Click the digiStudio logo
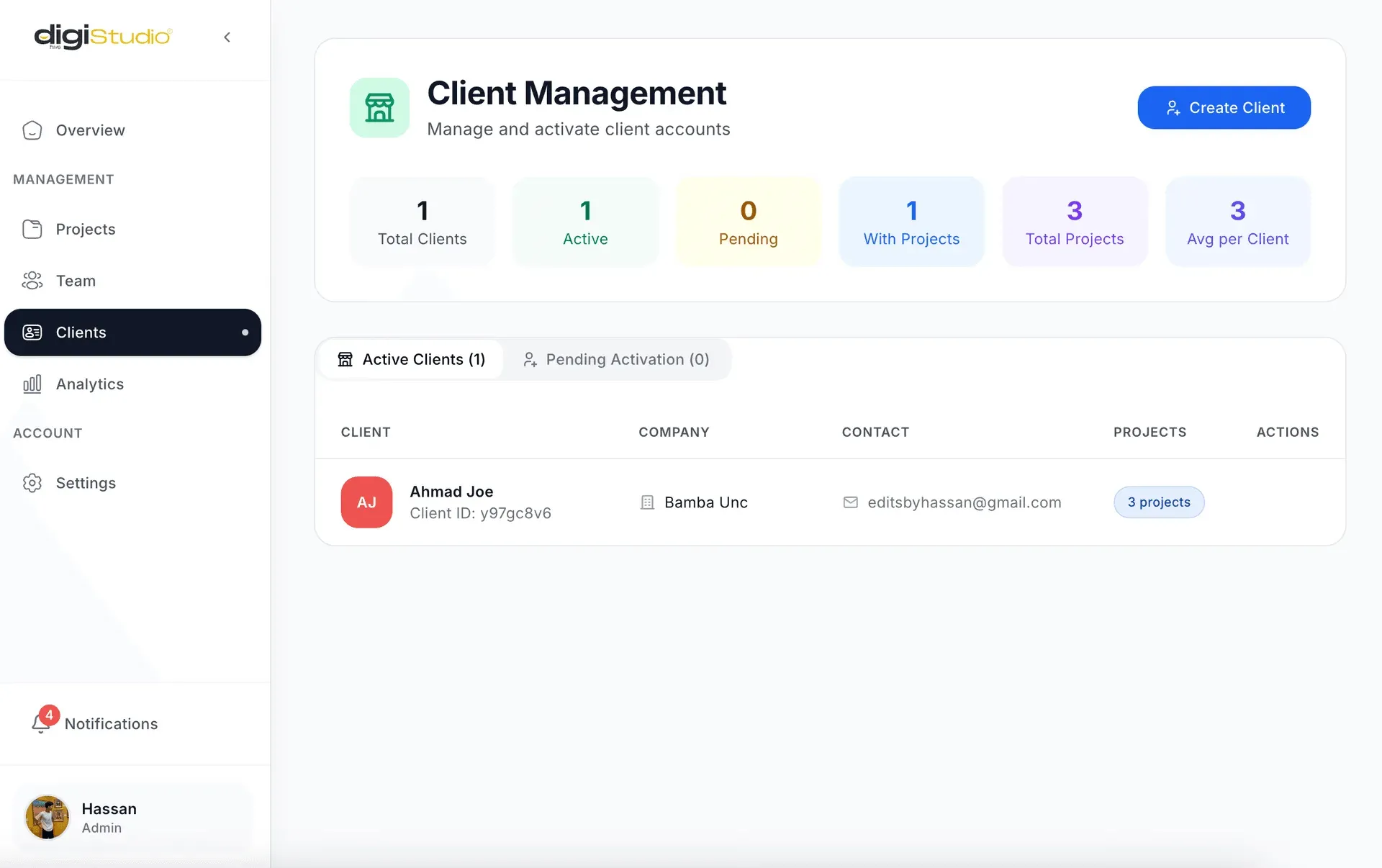The image size is (1382, 868). tap(103, 37)
